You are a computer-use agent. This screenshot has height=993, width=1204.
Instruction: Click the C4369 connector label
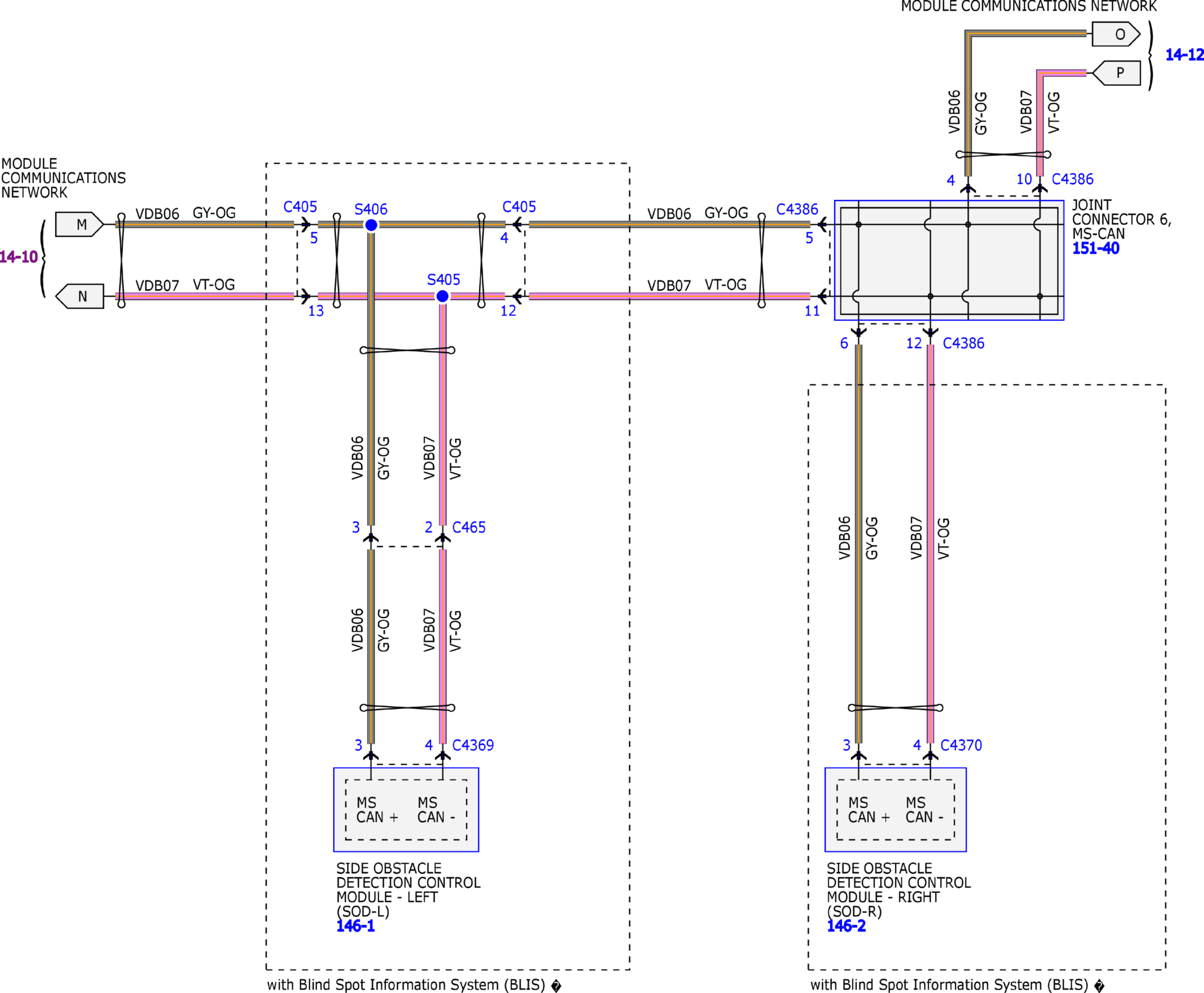click(x=473, y=745)
